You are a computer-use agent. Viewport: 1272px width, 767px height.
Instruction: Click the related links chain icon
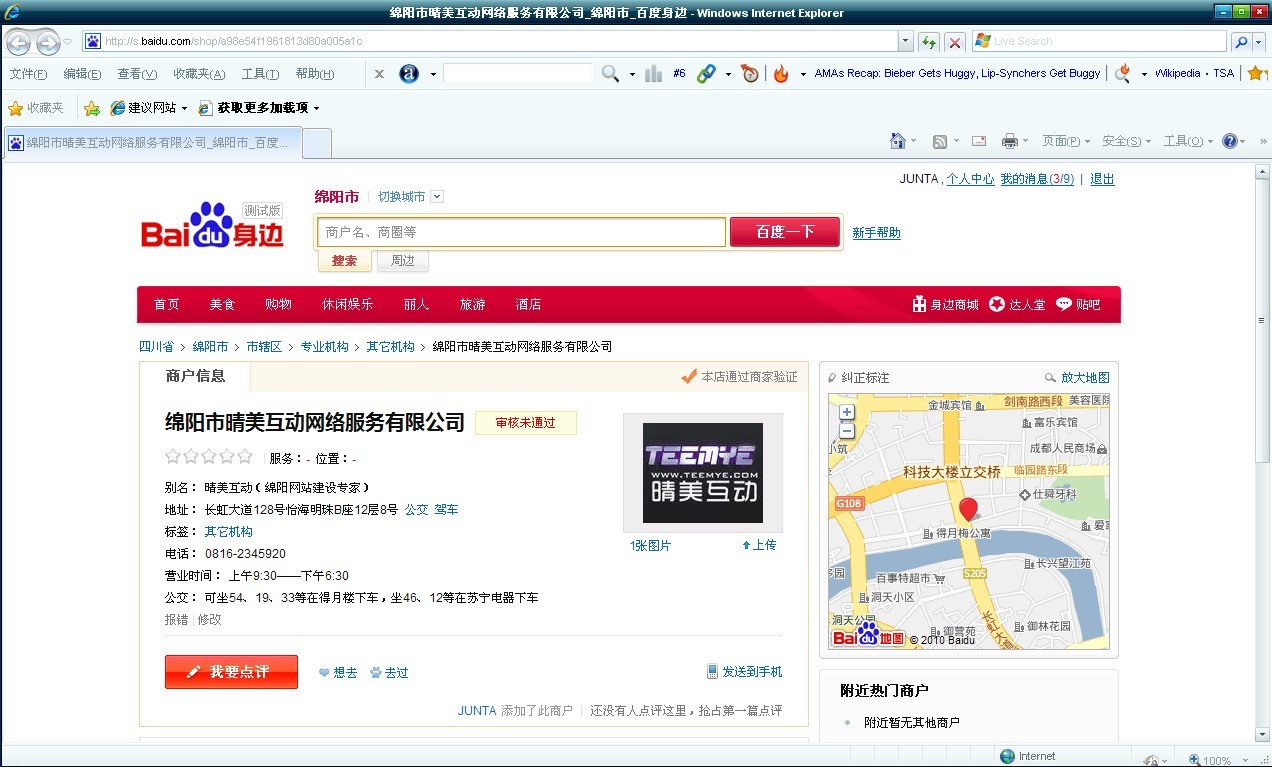pos(707,74)
